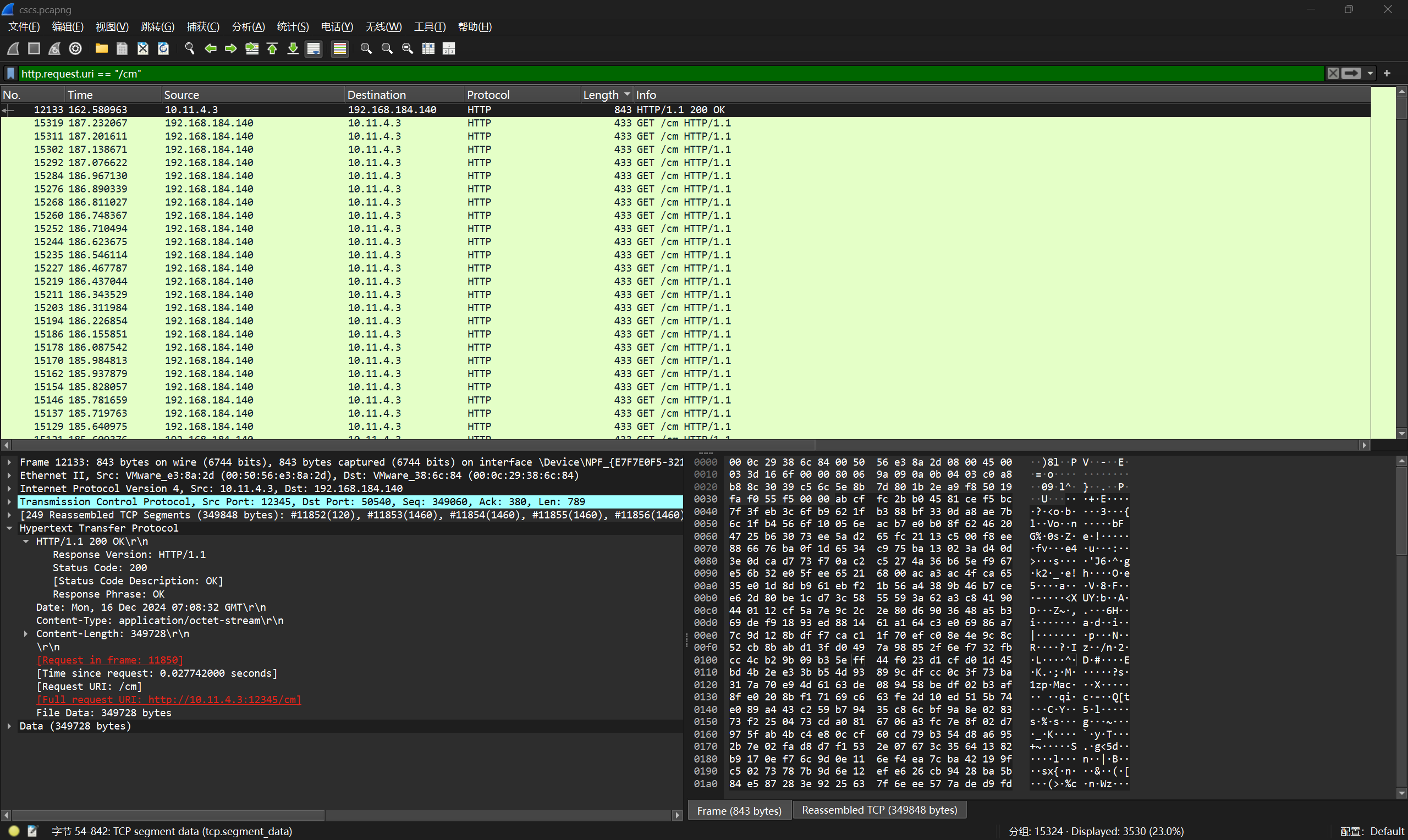Select packet 15319 GET /cm row
Screen dimensions: 1408x840
686,123
